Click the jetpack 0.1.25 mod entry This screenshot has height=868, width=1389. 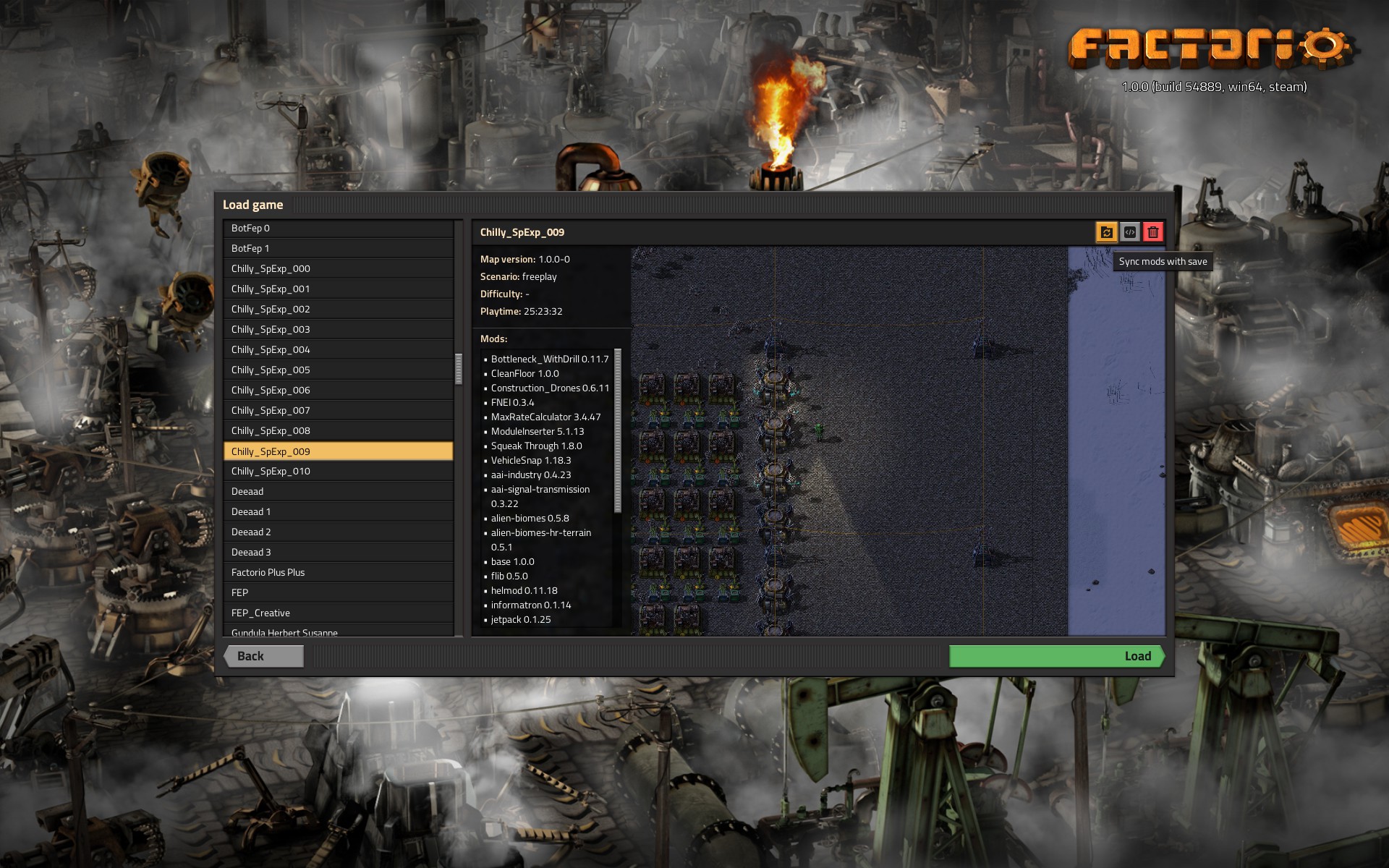[520, 619]
